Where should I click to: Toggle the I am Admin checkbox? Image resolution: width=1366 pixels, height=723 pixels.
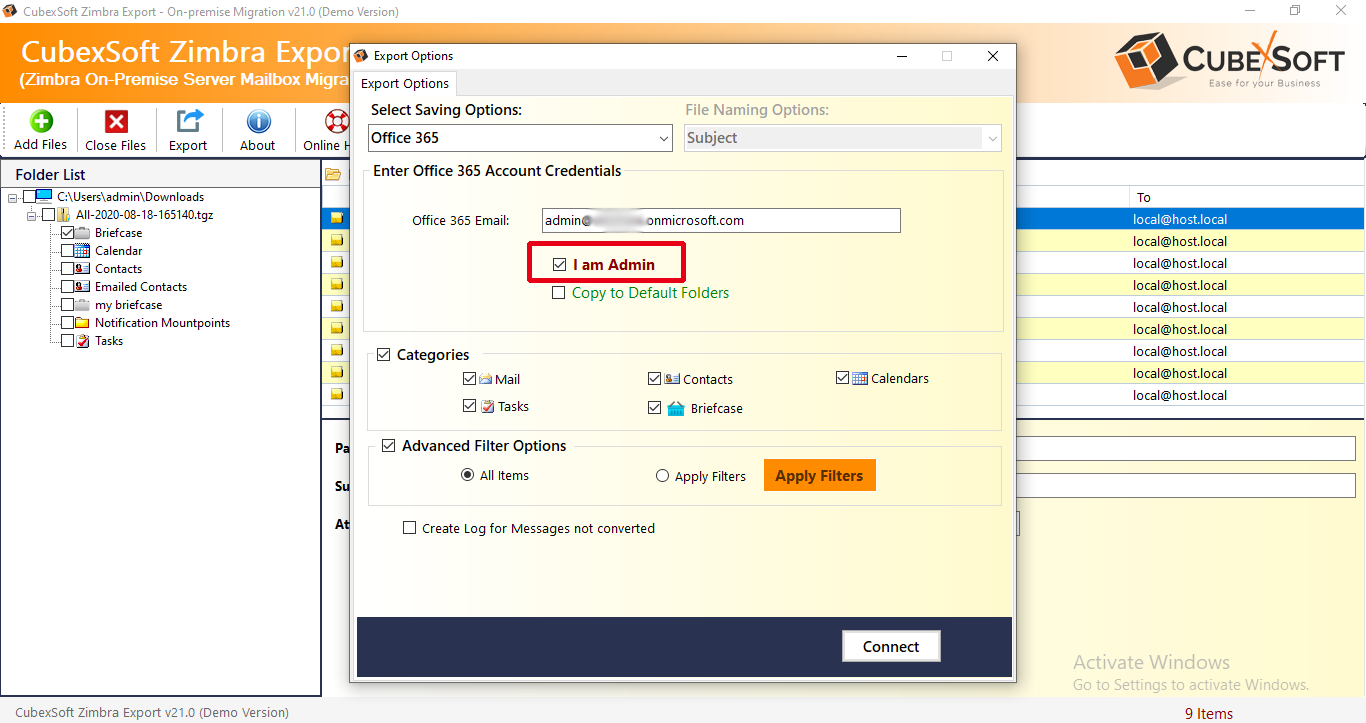tap(559, 265)
